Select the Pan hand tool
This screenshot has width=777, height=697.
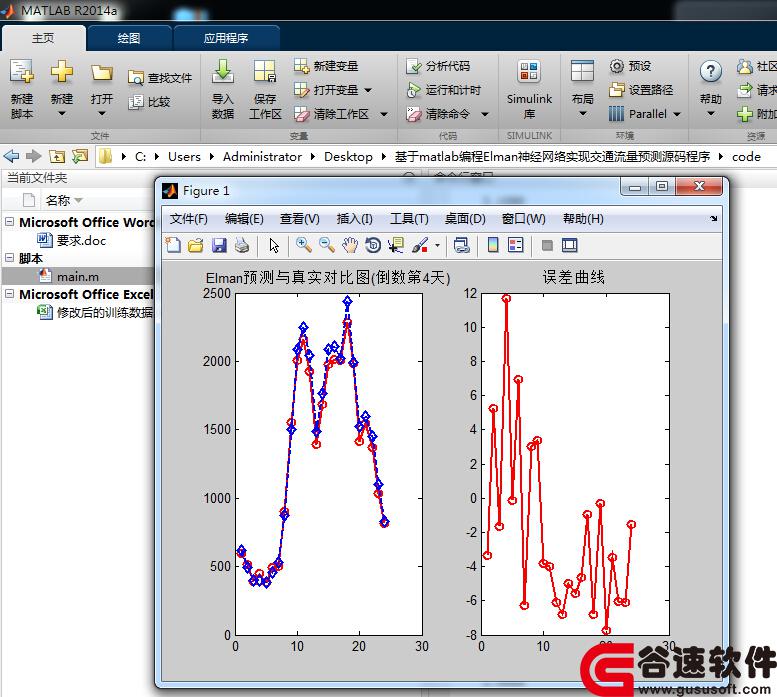coord(350,245)
